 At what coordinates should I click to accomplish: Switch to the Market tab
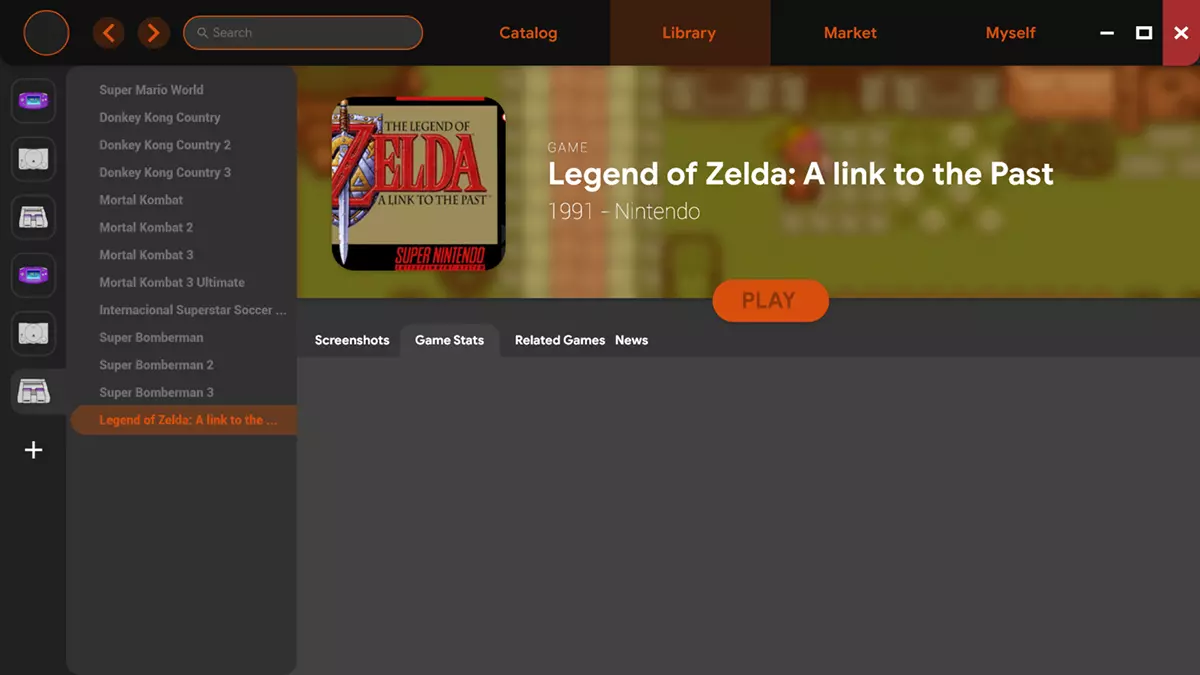click(850, 33)
